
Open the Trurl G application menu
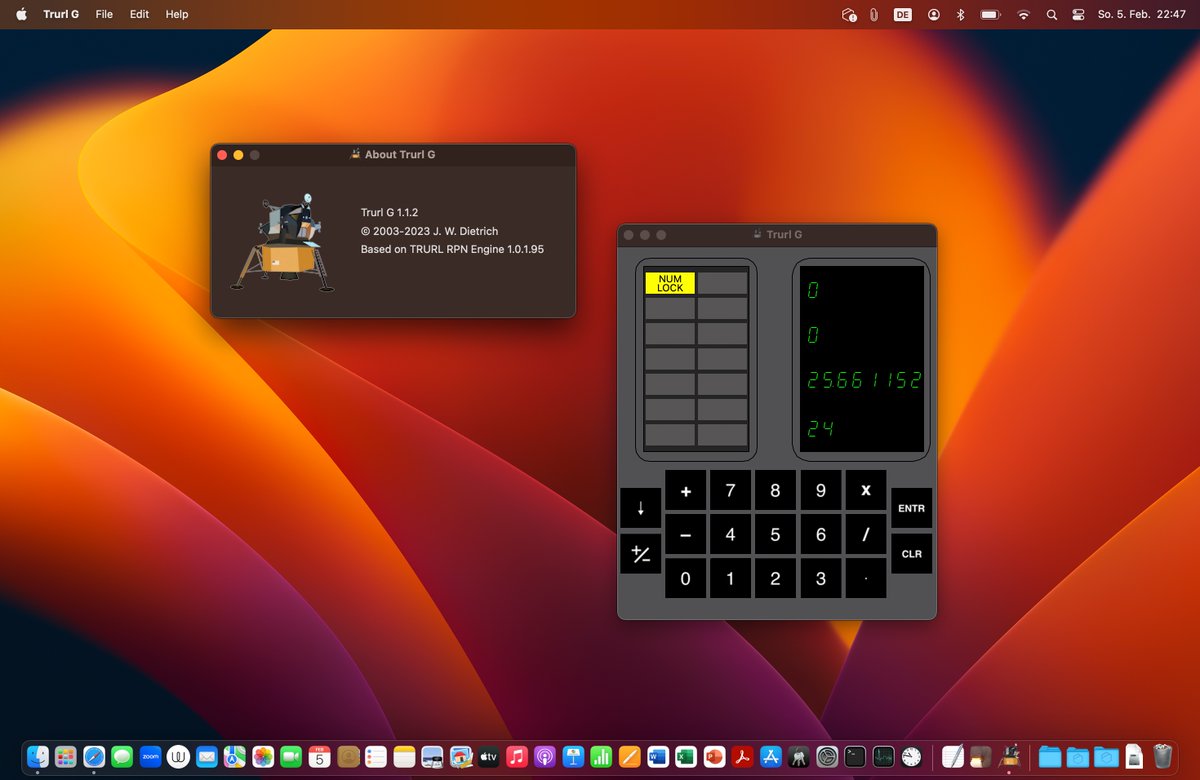(x=61, y=14)
